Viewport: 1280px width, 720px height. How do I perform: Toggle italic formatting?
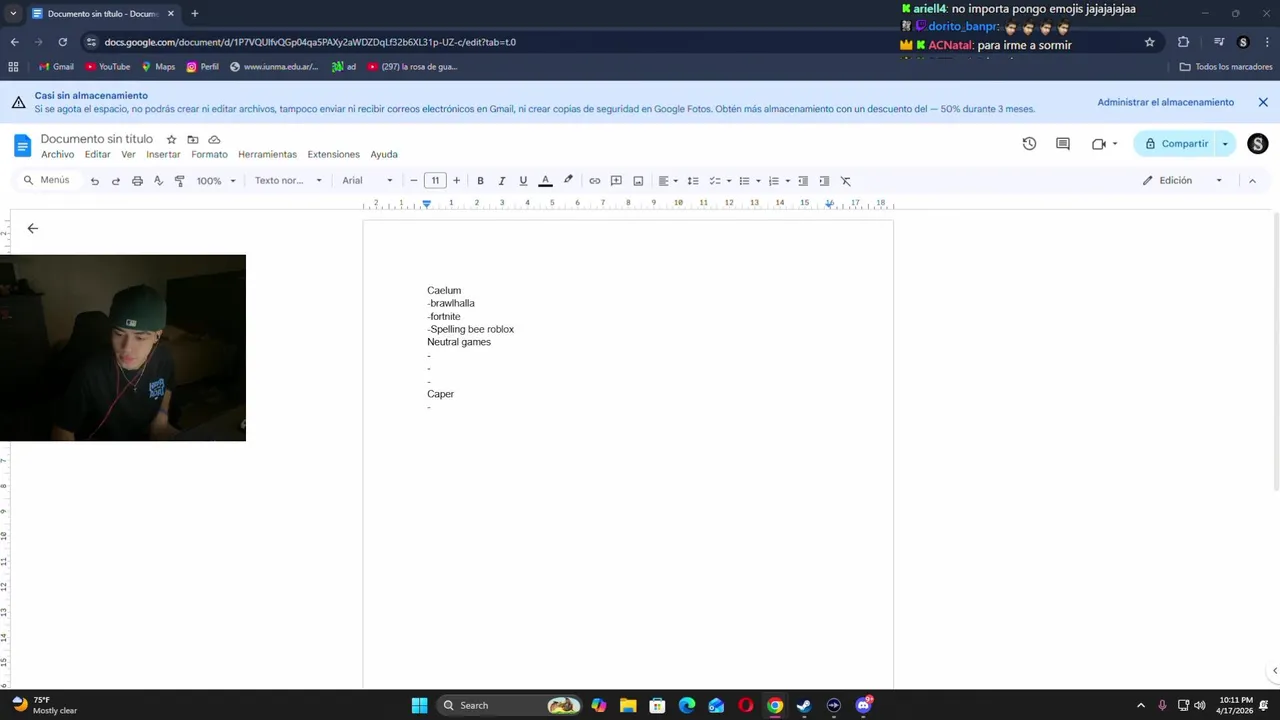[x=502, y=181]
